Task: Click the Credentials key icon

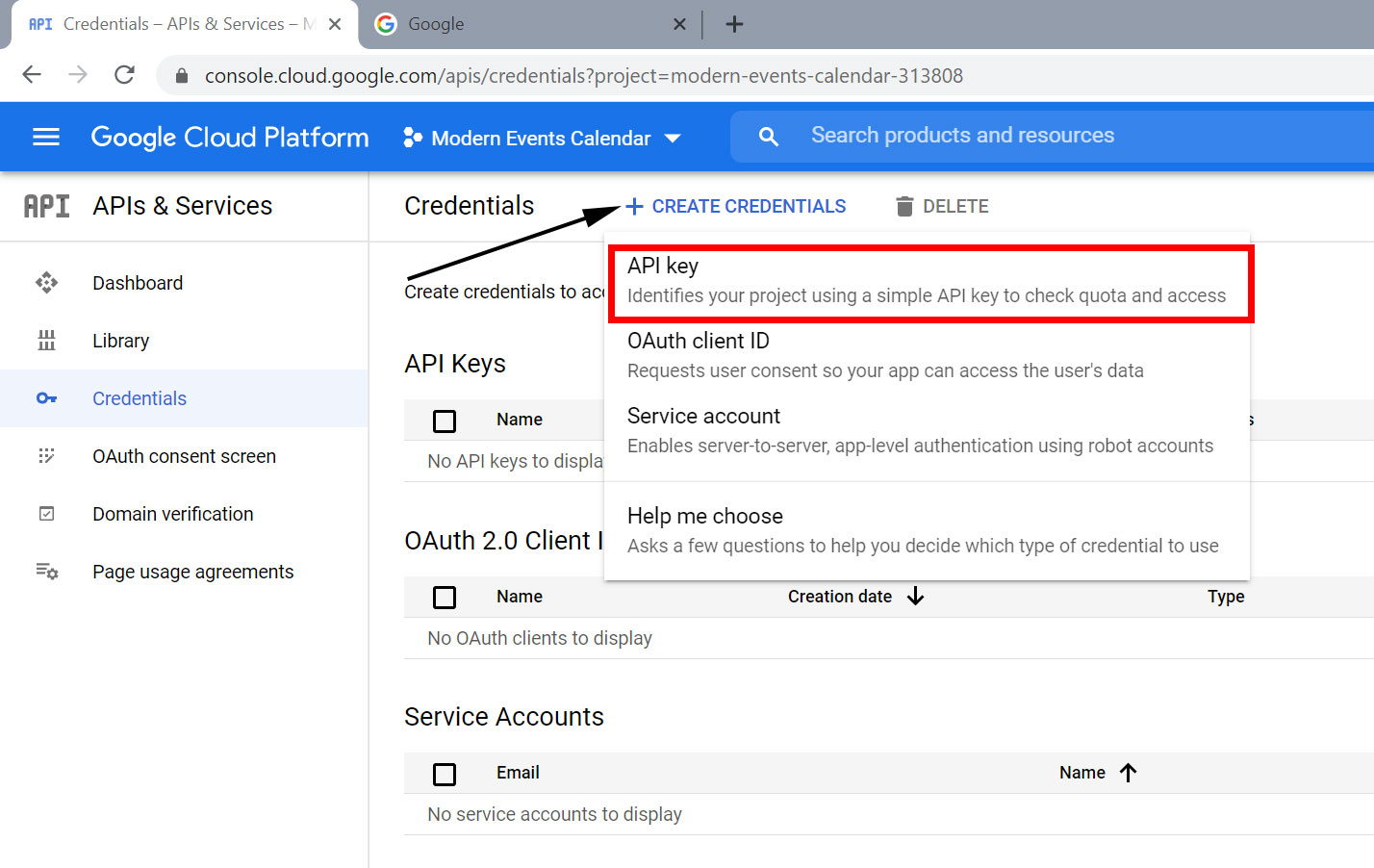Action: tap(46, 398)
